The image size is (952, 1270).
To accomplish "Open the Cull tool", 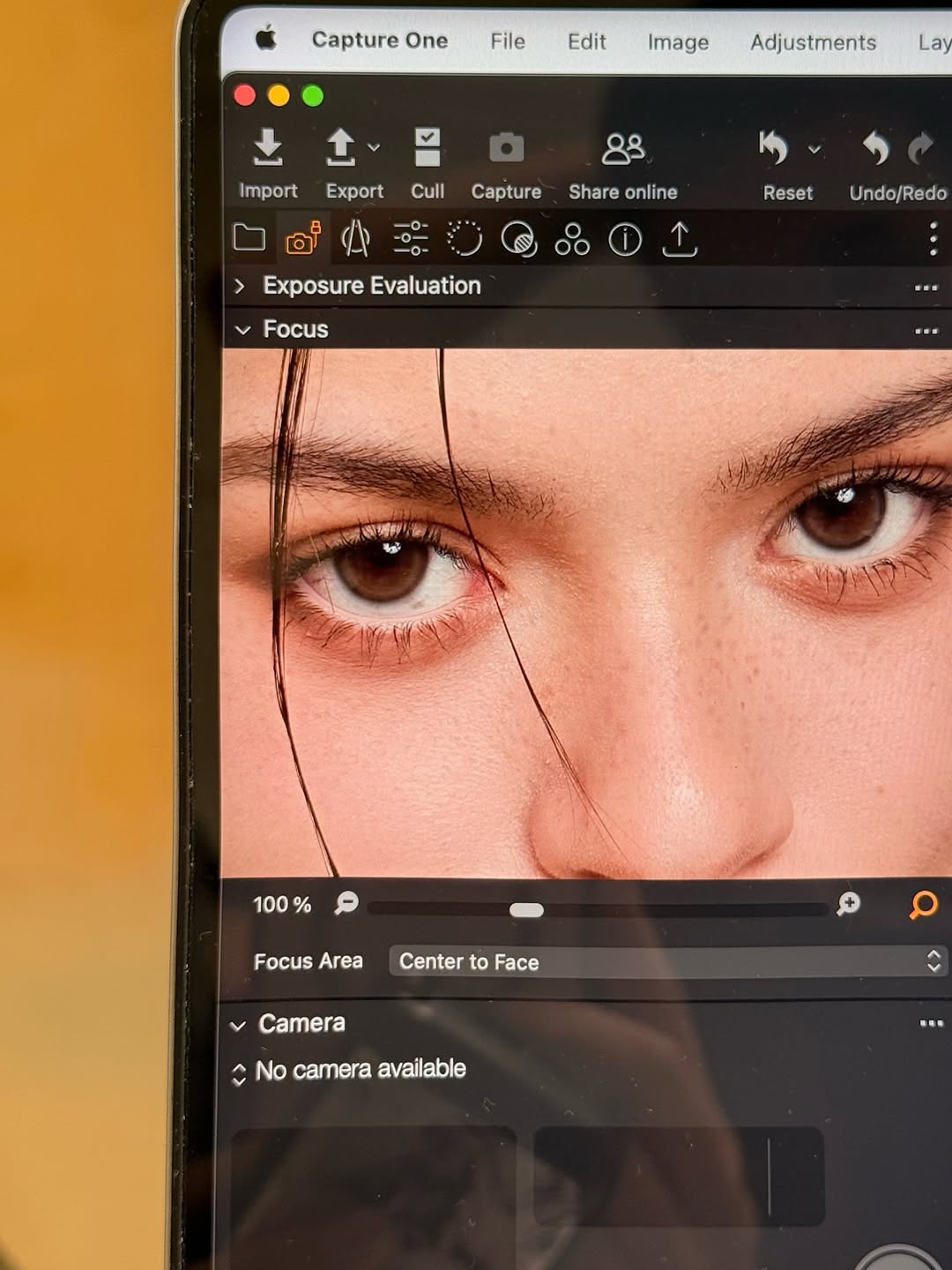I will tap(428, 148).
